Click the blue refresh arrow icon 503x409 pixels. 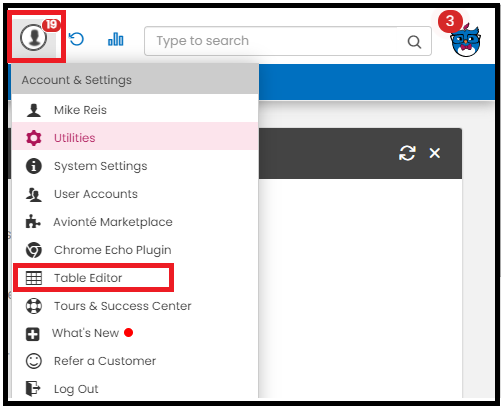pyautogui.click(x=77, y=39)
